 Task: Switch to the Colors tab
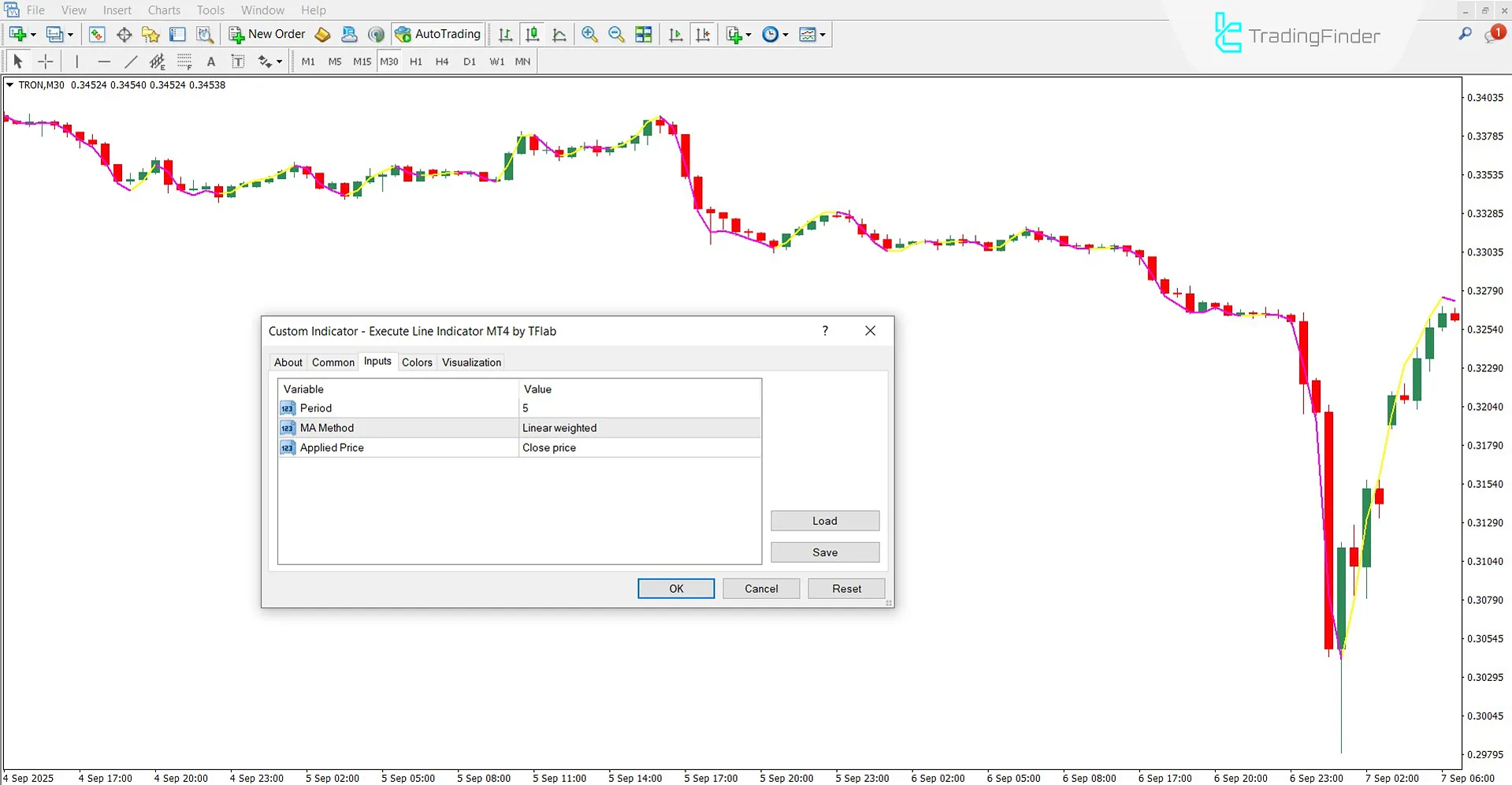point(417,362)
